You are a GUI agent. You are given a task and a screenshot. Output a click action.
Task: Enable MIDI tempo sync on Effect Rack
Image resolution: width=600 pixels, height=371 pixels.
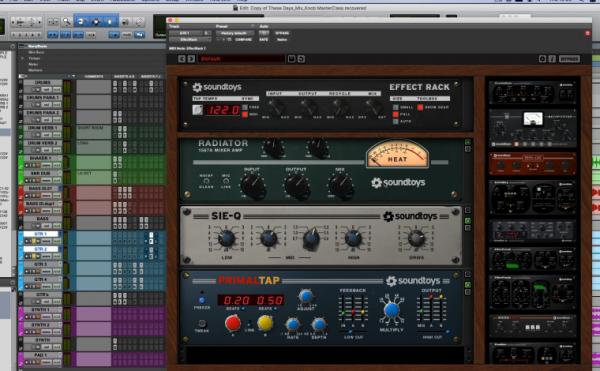point(245,114)
